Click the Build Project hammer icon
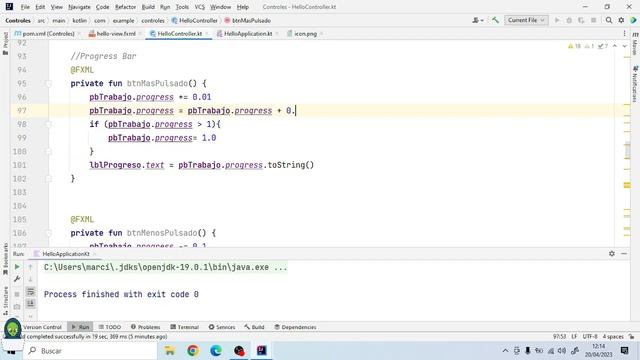 click(x=495, y=20)
